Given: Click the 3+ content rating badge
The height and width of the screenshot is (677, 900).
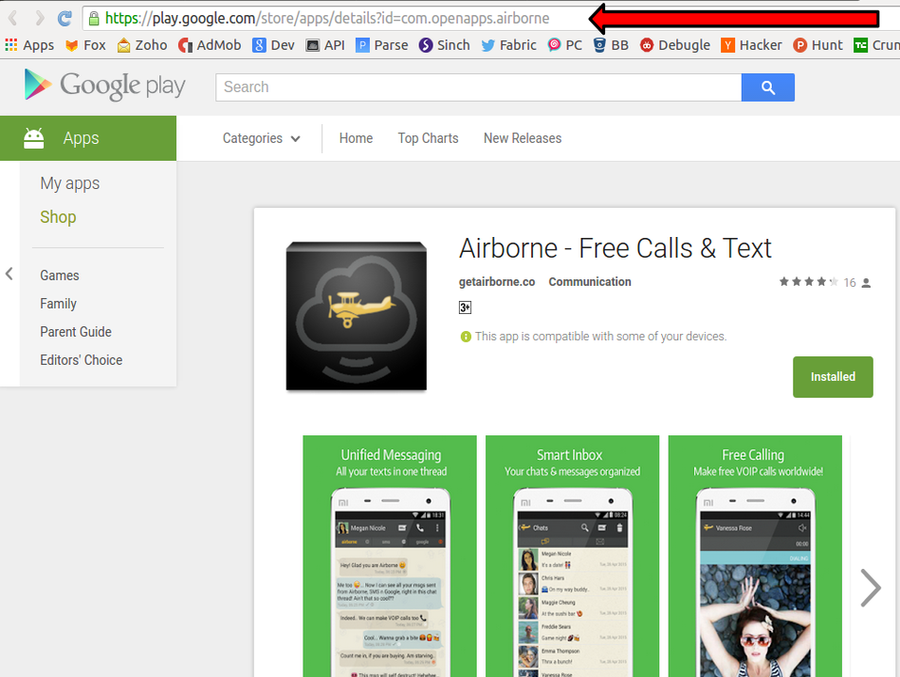Looking at the screenshot, I should pos(465,308).
